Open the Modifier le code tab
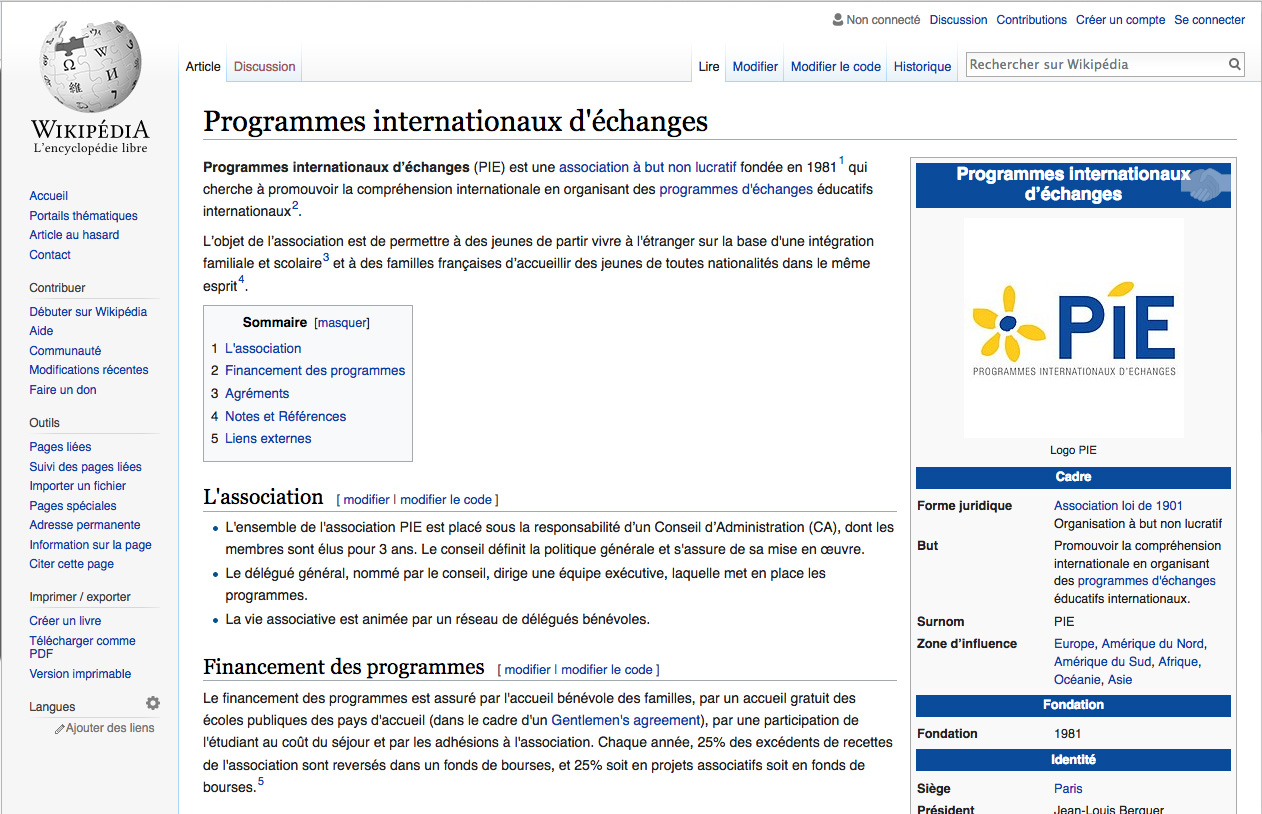This screenshot has height=814, width=1262. (x=836, y=67)
